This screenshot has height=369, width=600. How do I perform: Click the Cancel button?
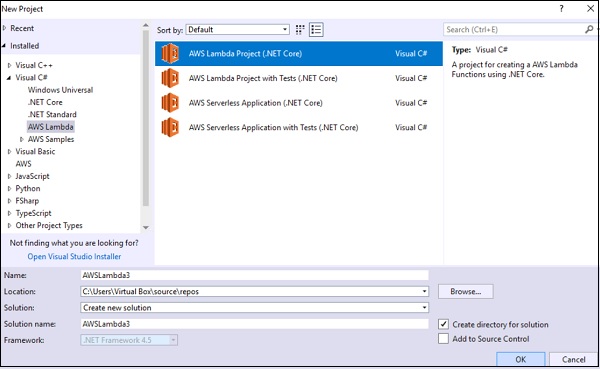[x=573, y=359]
